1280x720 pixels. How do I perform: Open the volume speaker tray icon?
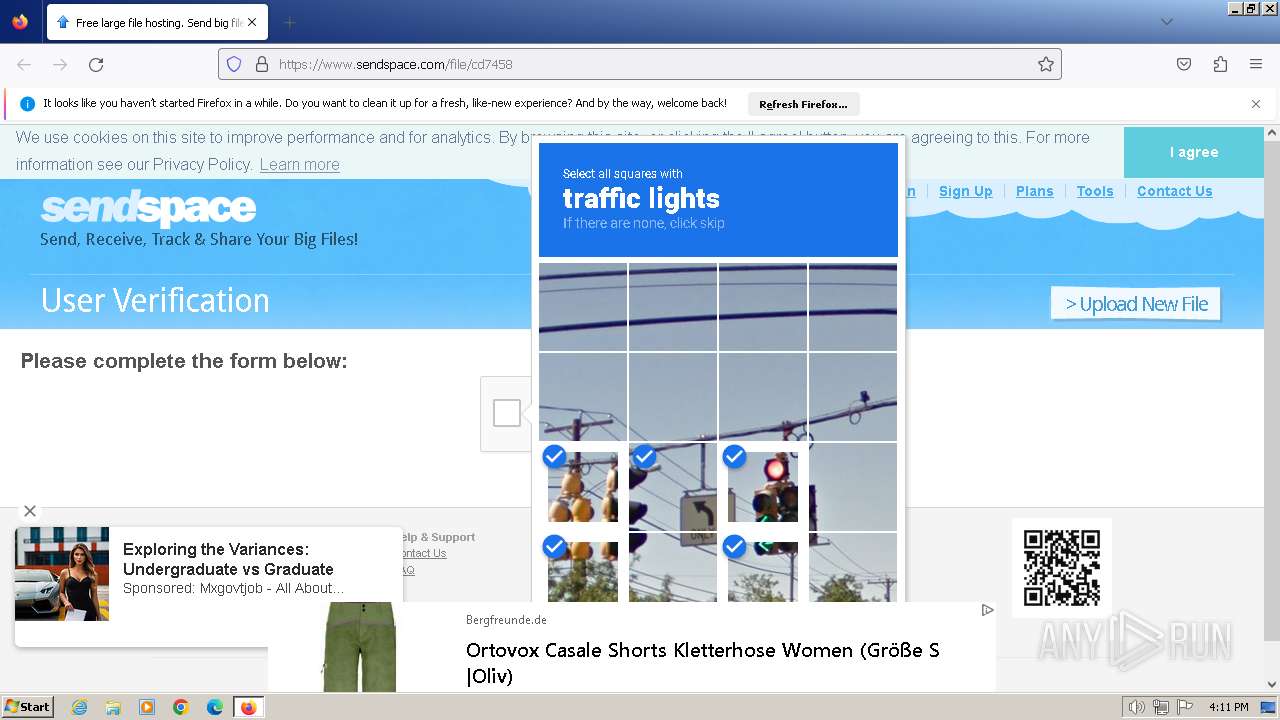(x=1136, y=707)
